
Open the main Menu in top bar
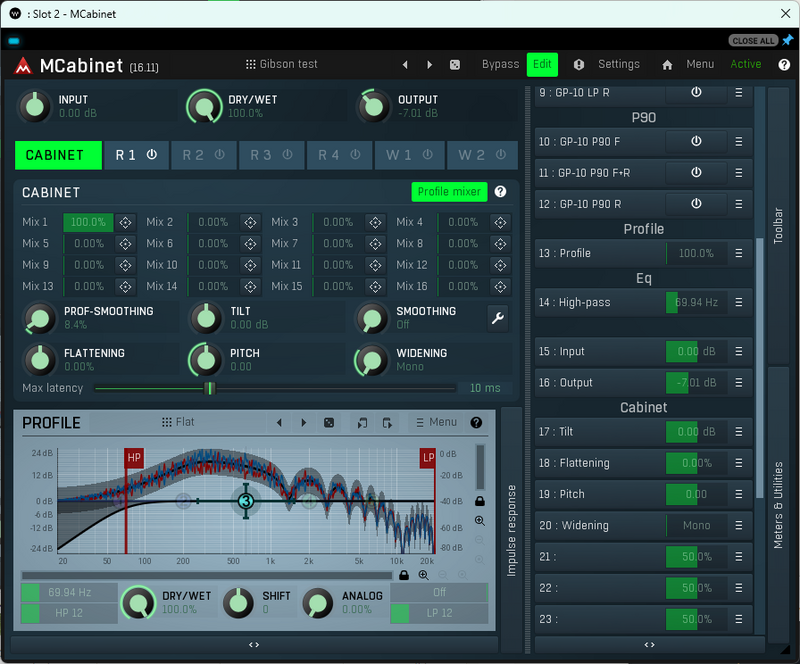[700, 64]
